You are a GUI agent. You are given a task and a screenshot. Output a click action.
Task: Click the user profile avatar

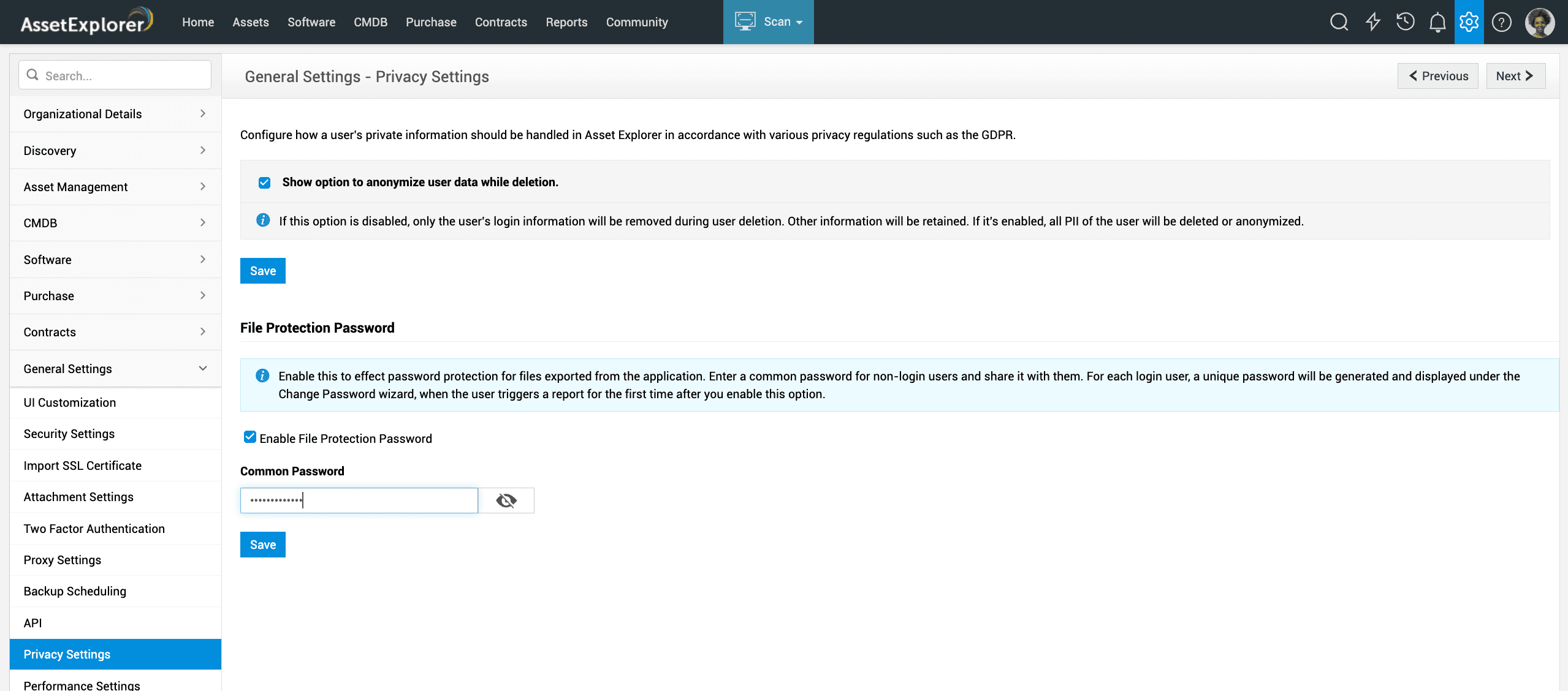pyautogui.click(x=1539, y=23)
